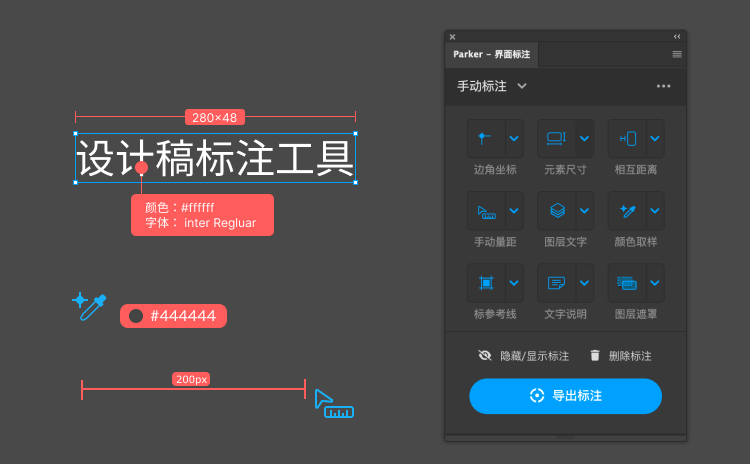Click the 颜色:#ffffff annotation text
Screen dimensions: 750x464
pos(179,208)
